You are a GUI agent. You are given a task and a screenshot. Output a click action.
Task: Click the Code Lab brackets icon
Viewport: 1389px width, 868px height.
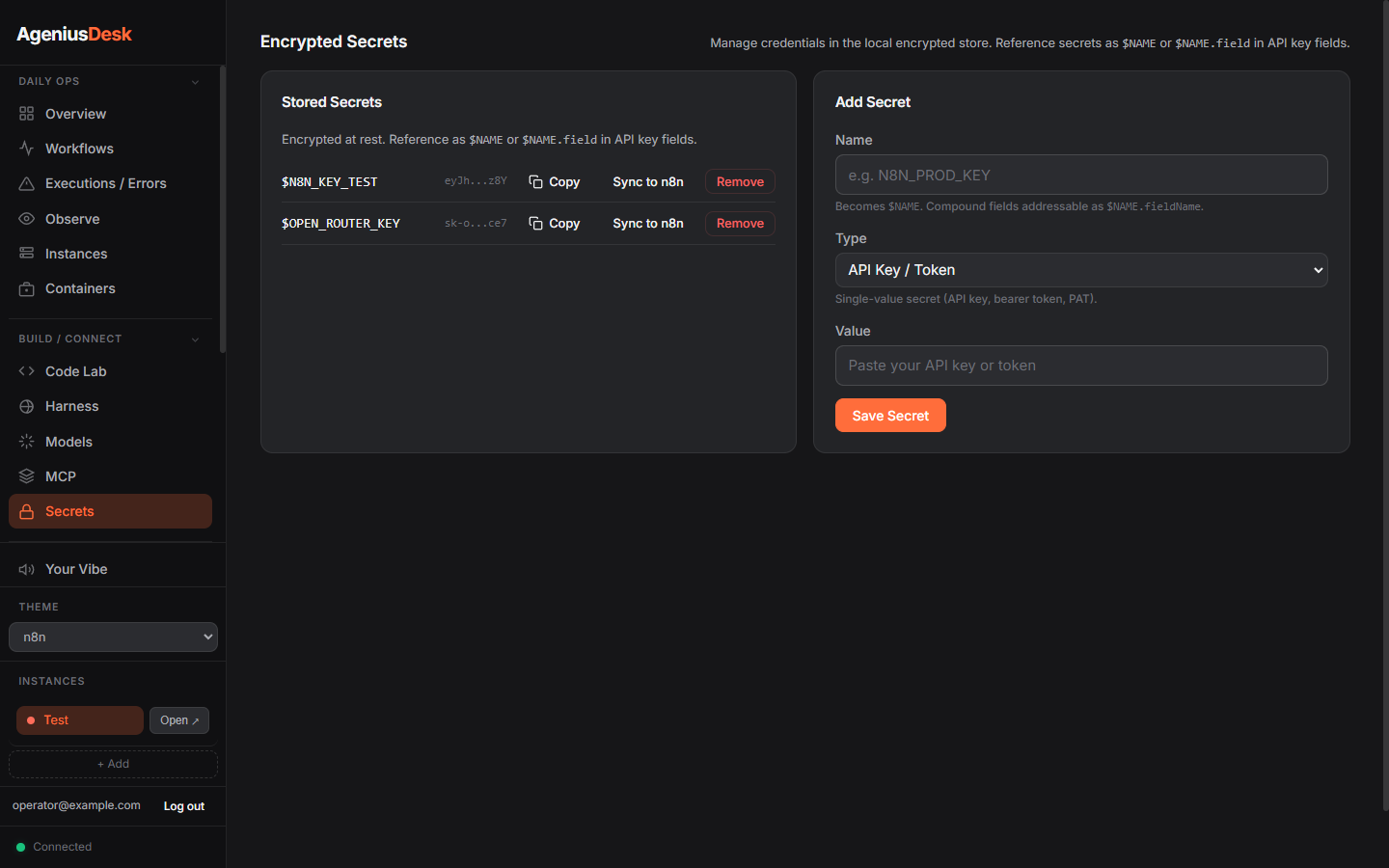(x=26, y=371)
